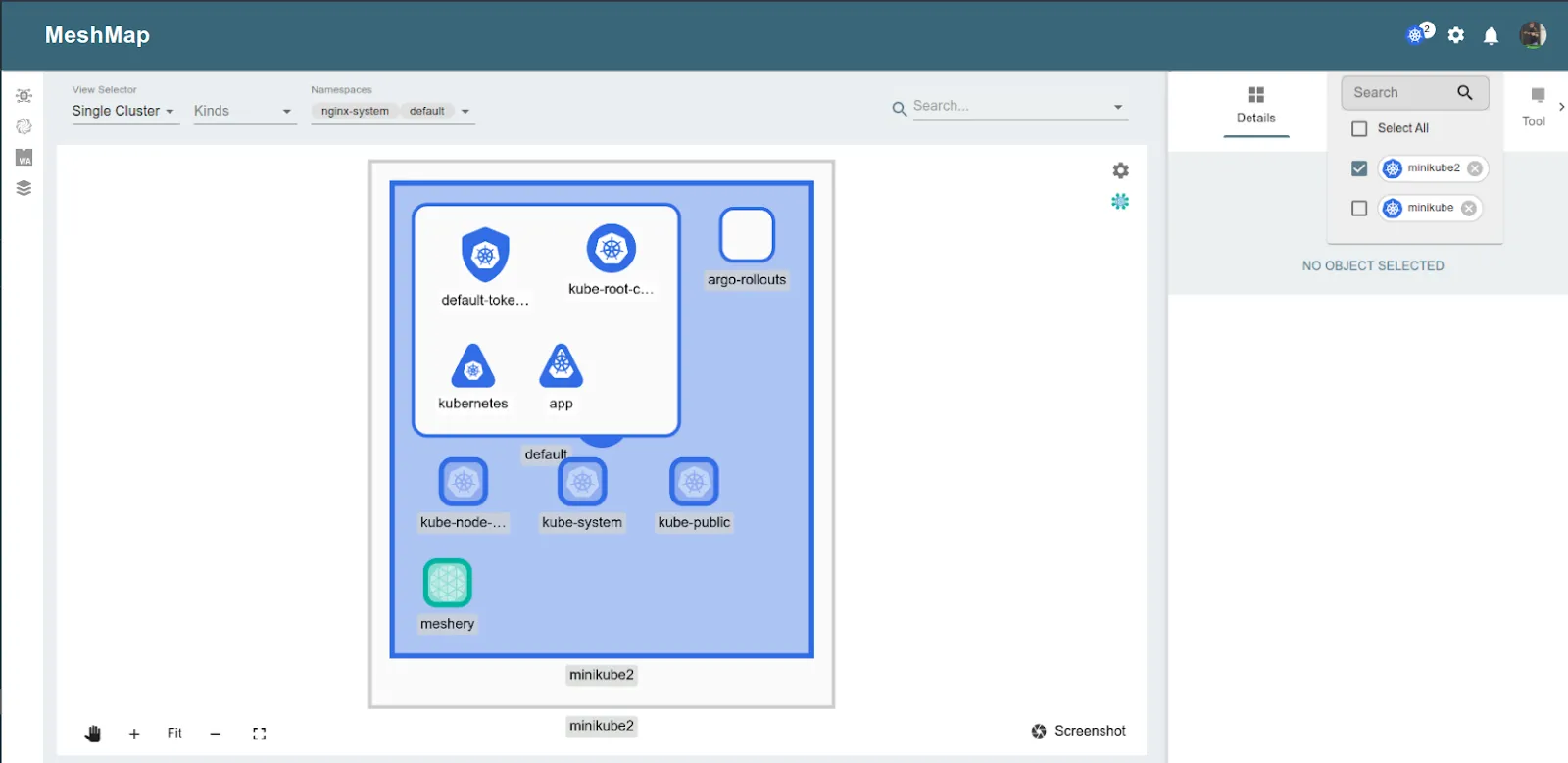Click the first left sidebar icon
The height and width of the screenshot is (763, 1568).
pos(24,96)
